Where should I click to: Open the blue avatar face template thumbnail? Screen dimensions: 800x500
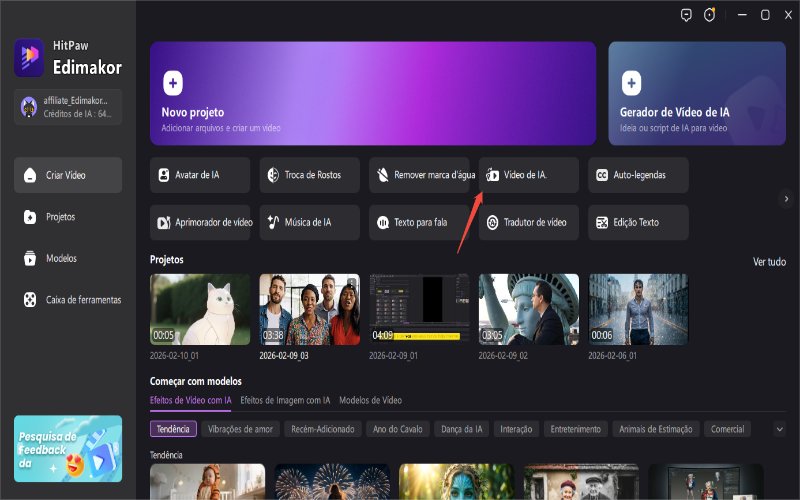457,481
